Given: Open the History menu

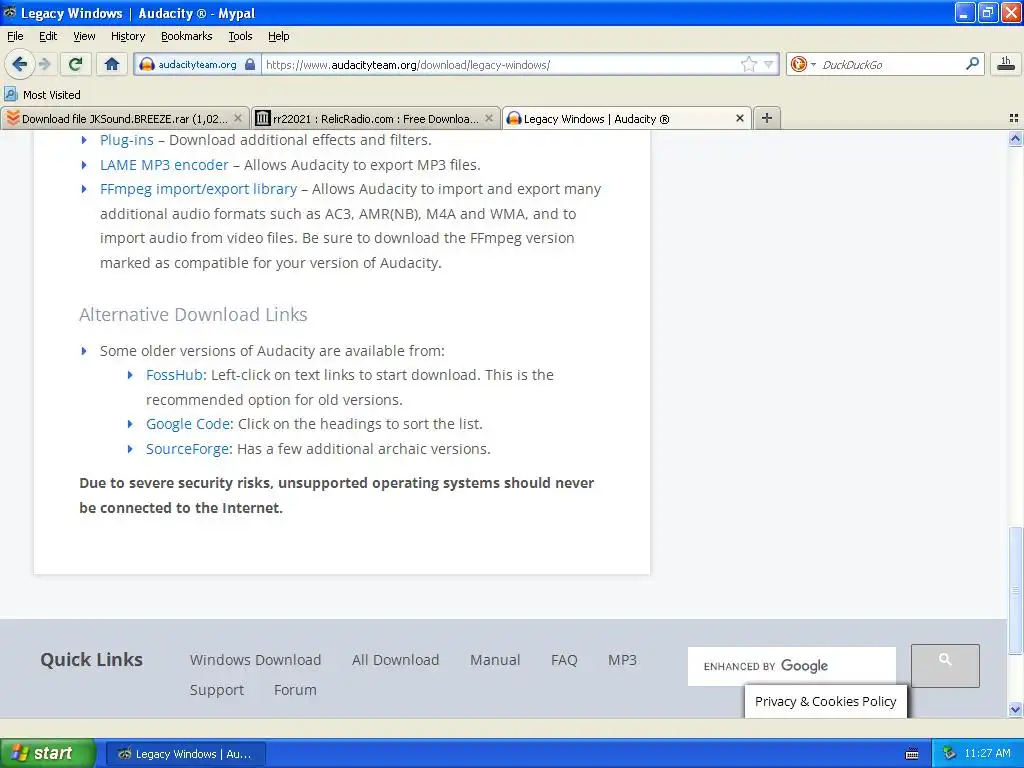Looking at the screenshot, I should pos(127,36).
